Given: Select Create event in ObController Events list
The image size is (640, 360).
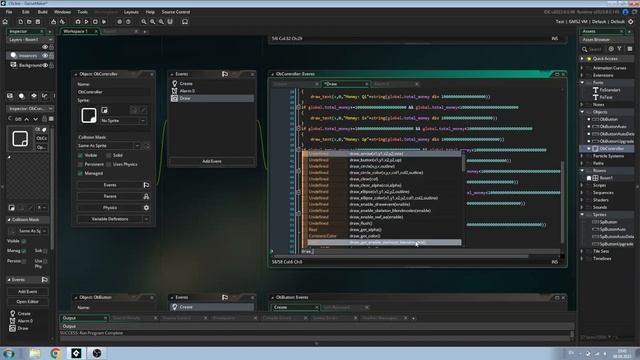Looking at the screenshot, I should 212,84.
